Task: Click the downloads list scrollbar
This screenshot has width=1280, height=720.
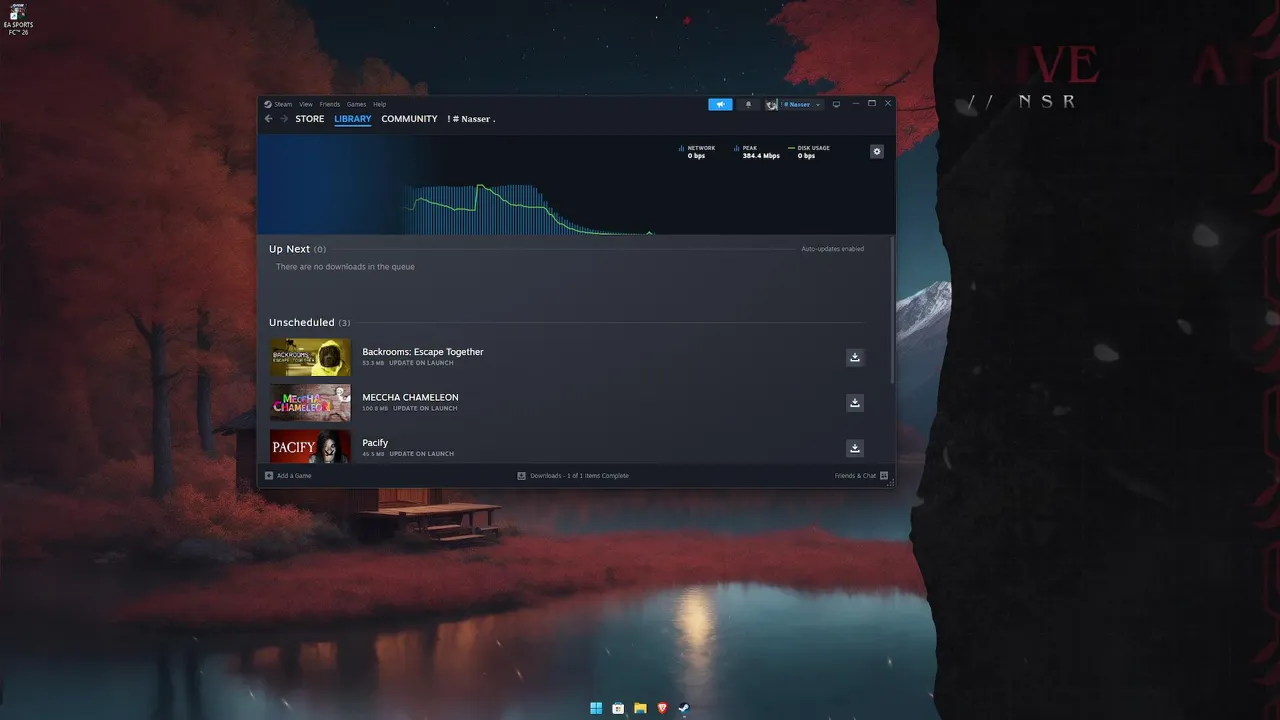Action: [x=892, y=309]
